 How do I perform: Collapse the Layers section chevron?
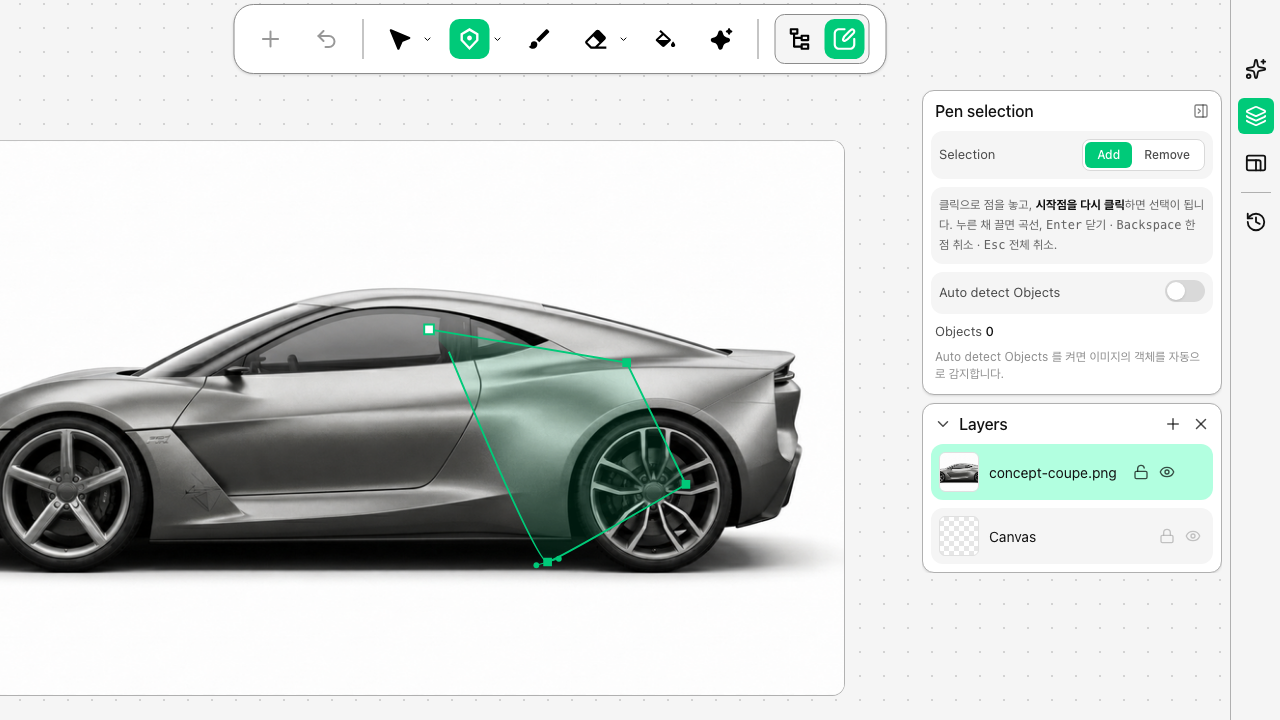tap(943, 424)
